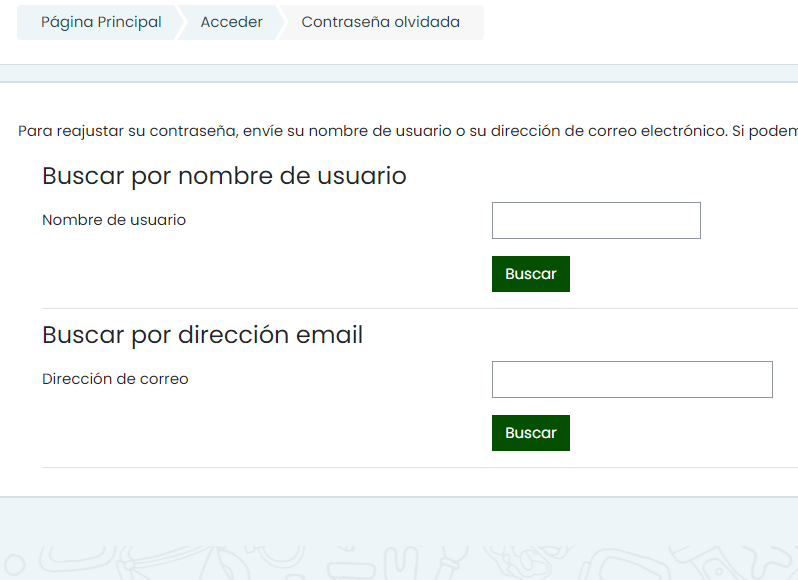Click the light blue bar below breadcrumbs

399,73
